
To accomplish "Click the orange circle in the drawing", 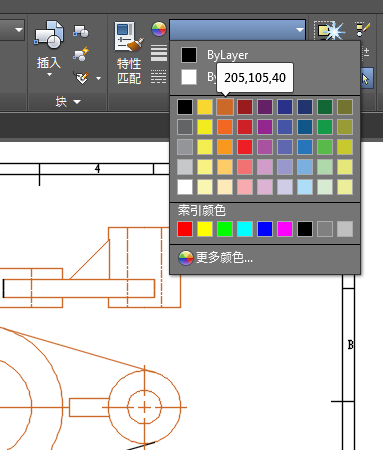I will 145,407.
